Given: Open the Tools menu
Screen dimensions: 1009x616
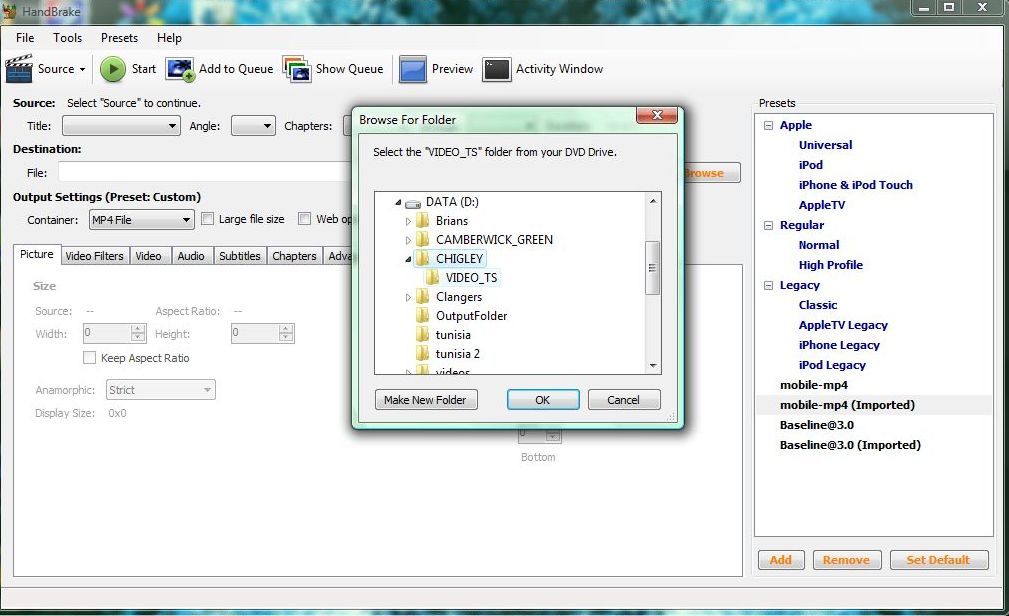Looking at the screenshot, I should click(67, 38).
